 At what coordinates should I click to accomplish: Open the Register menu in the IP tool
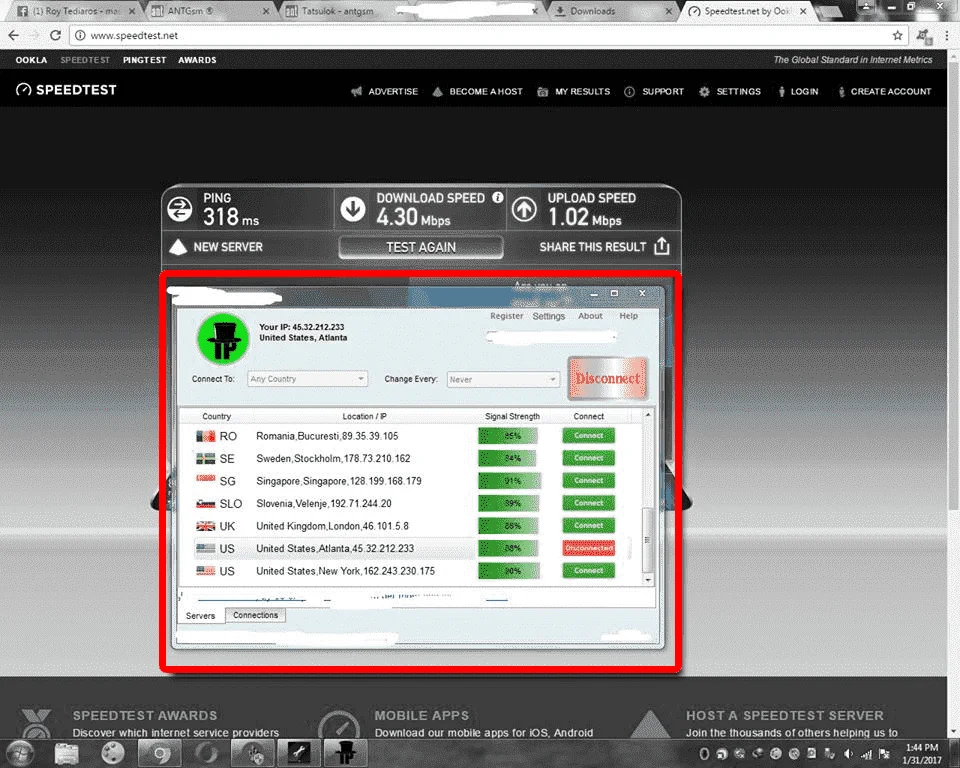[506, 316]
